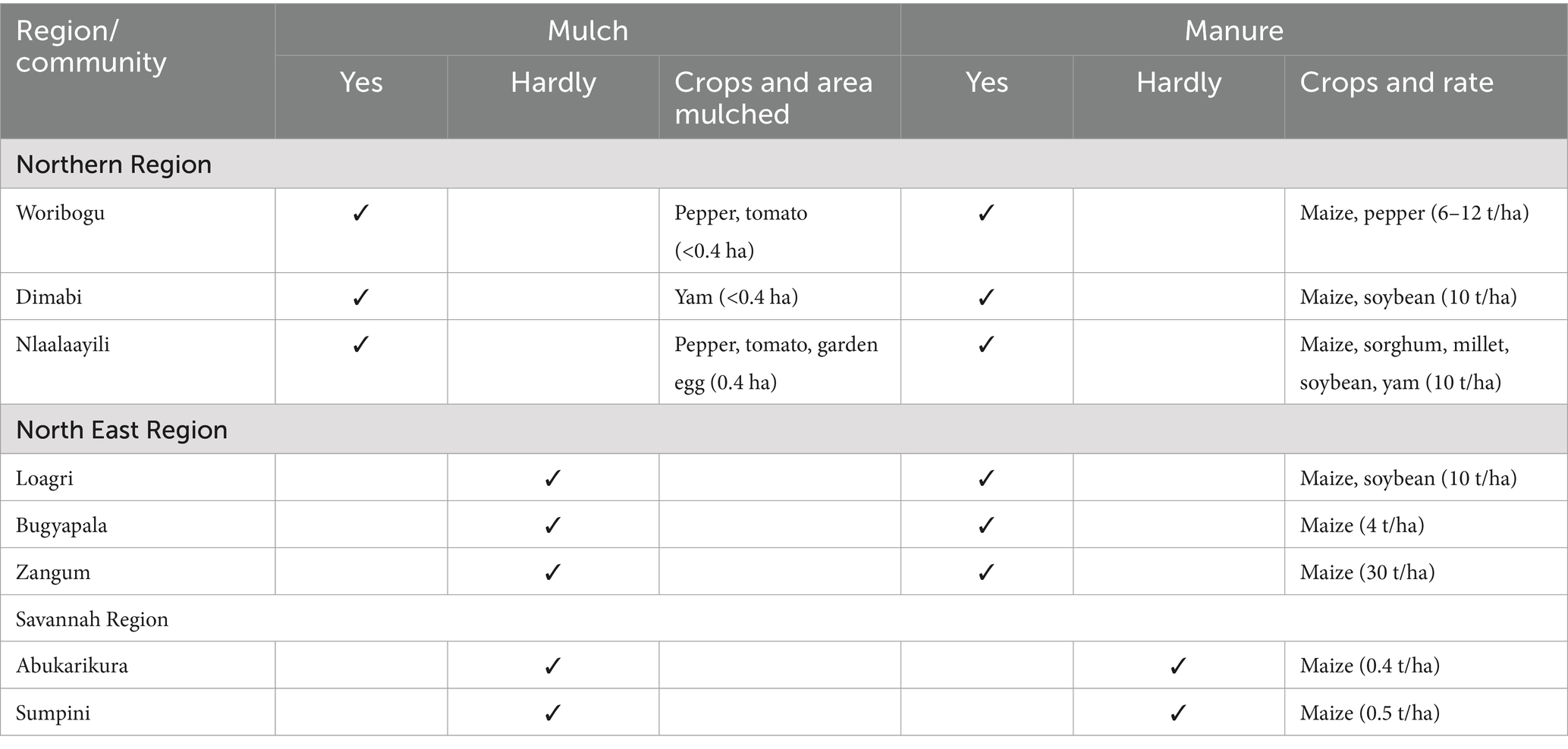The image size is (1568, 749).
Task: Select the Northern Region section row
Action: [x=114, y=165]
